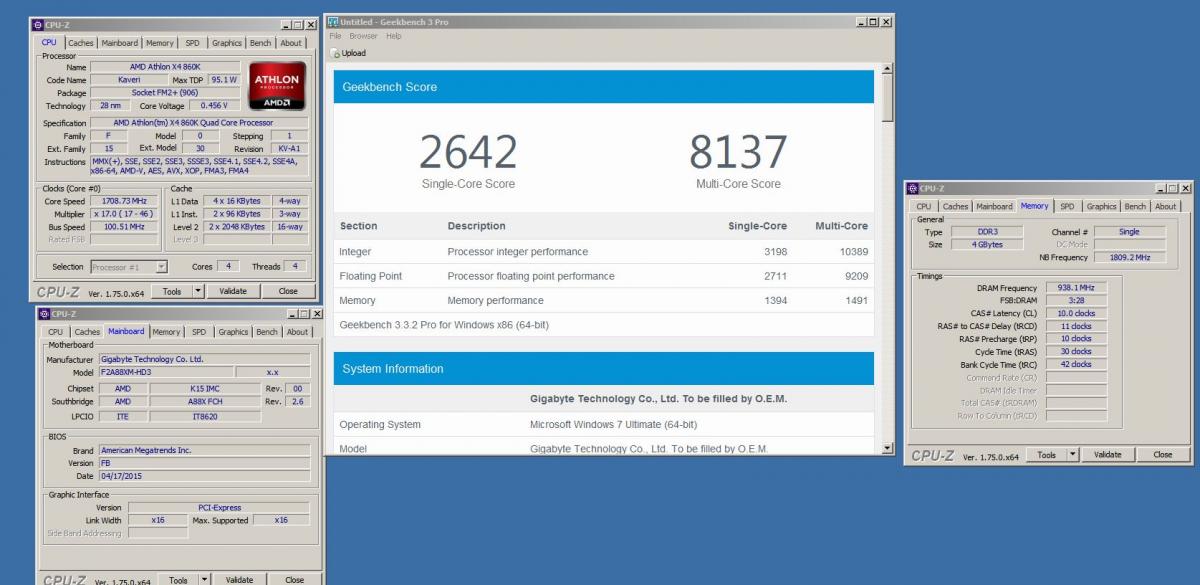
Task: Switch to the Bench tab in the CPU window
Action: (260, 43)
